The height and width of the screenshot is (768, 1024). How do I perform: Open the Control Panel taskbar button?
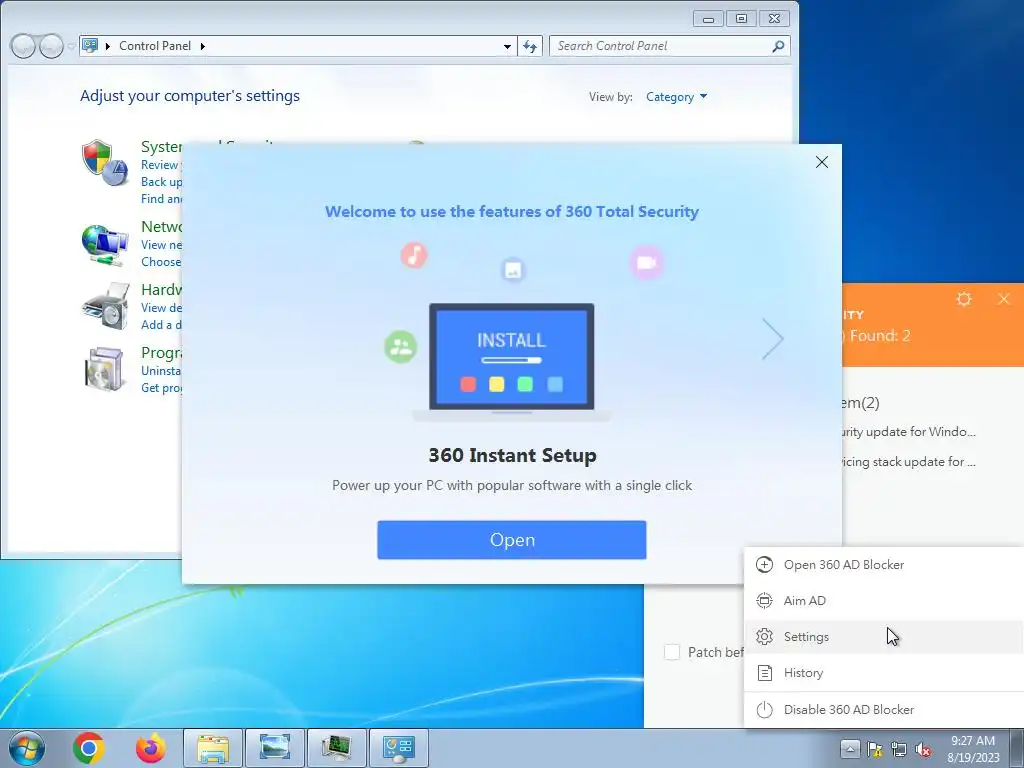coord(398,748)
